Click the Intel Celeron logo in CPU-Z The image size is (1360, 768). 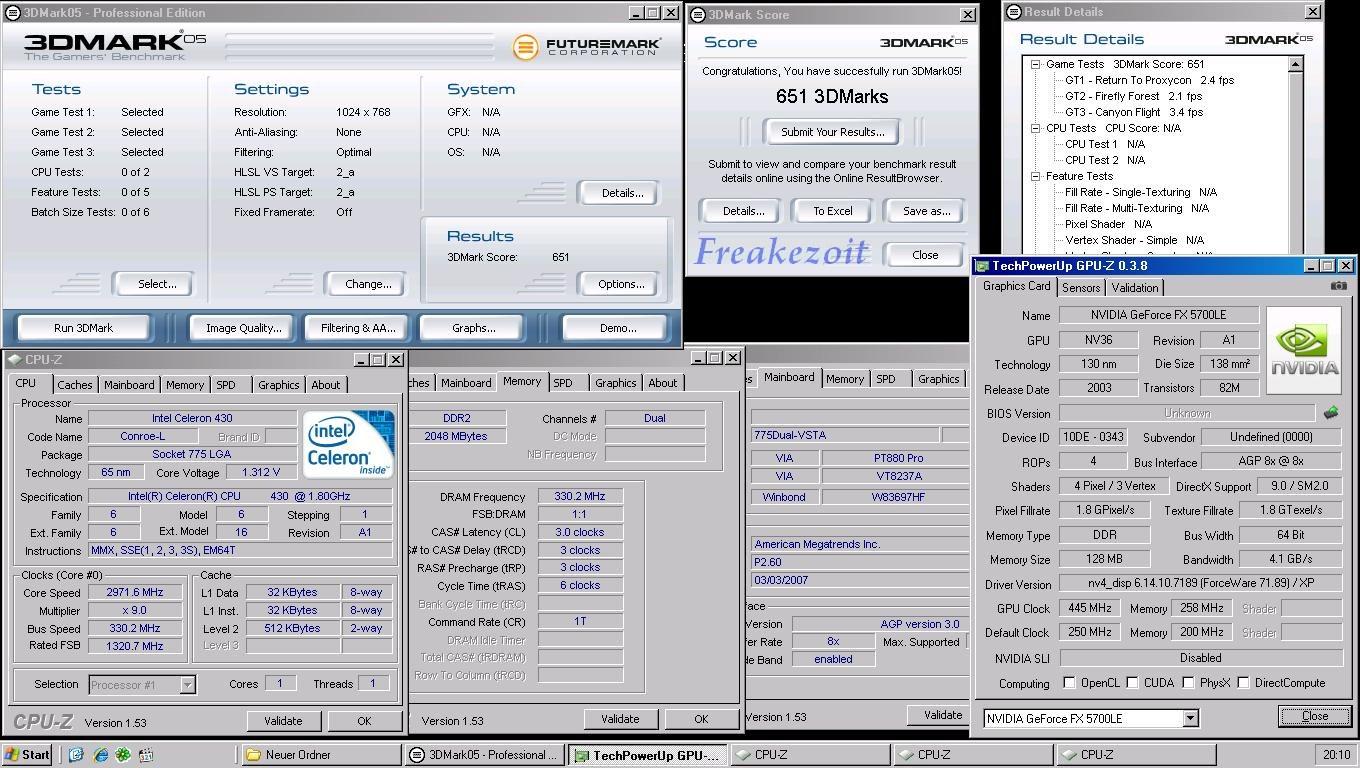click(x=348, y=444)
